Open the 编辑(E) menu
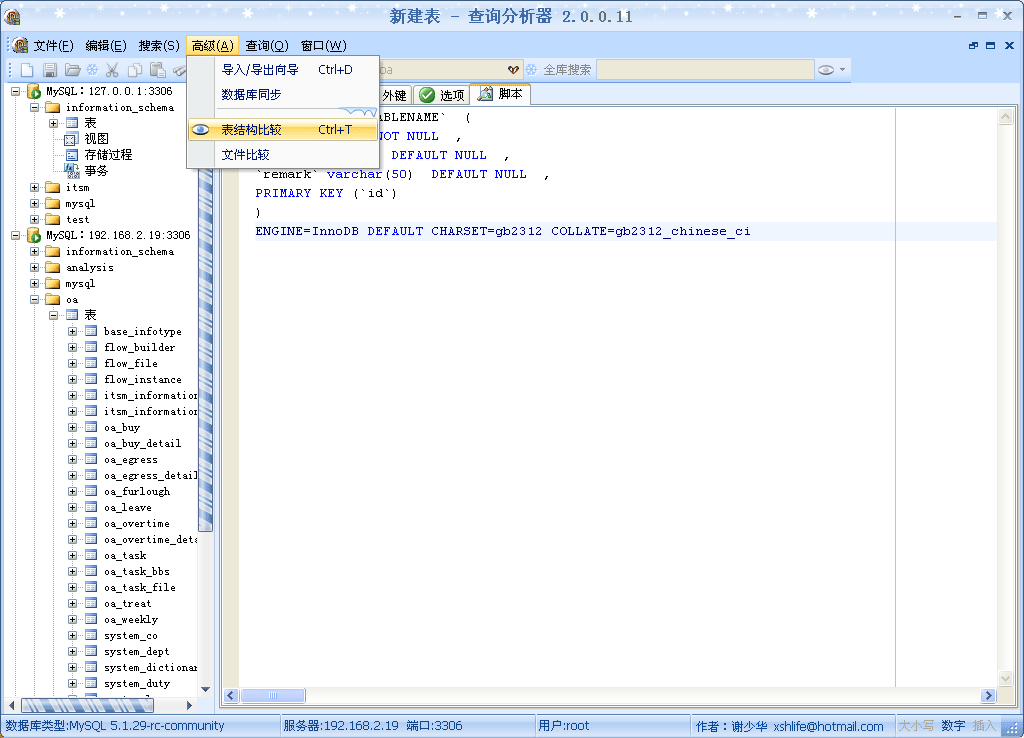1024x738 pixels. click(x=106, y=46)
